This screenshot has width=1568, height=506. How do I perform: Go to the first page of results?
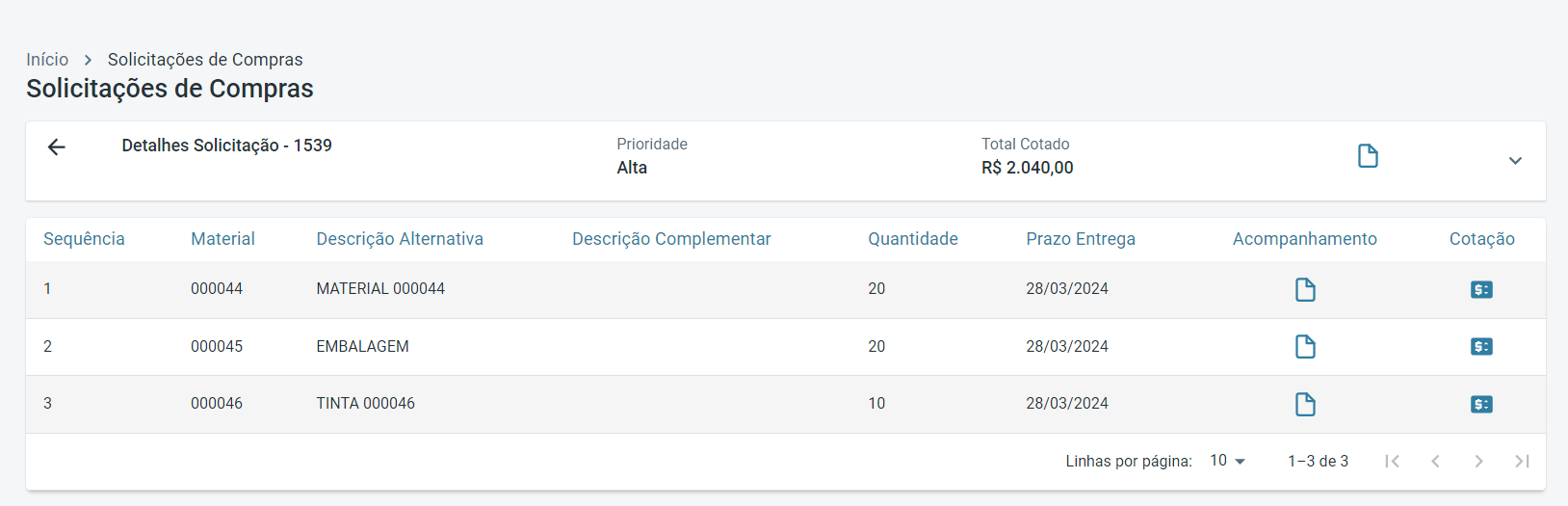1392,461
